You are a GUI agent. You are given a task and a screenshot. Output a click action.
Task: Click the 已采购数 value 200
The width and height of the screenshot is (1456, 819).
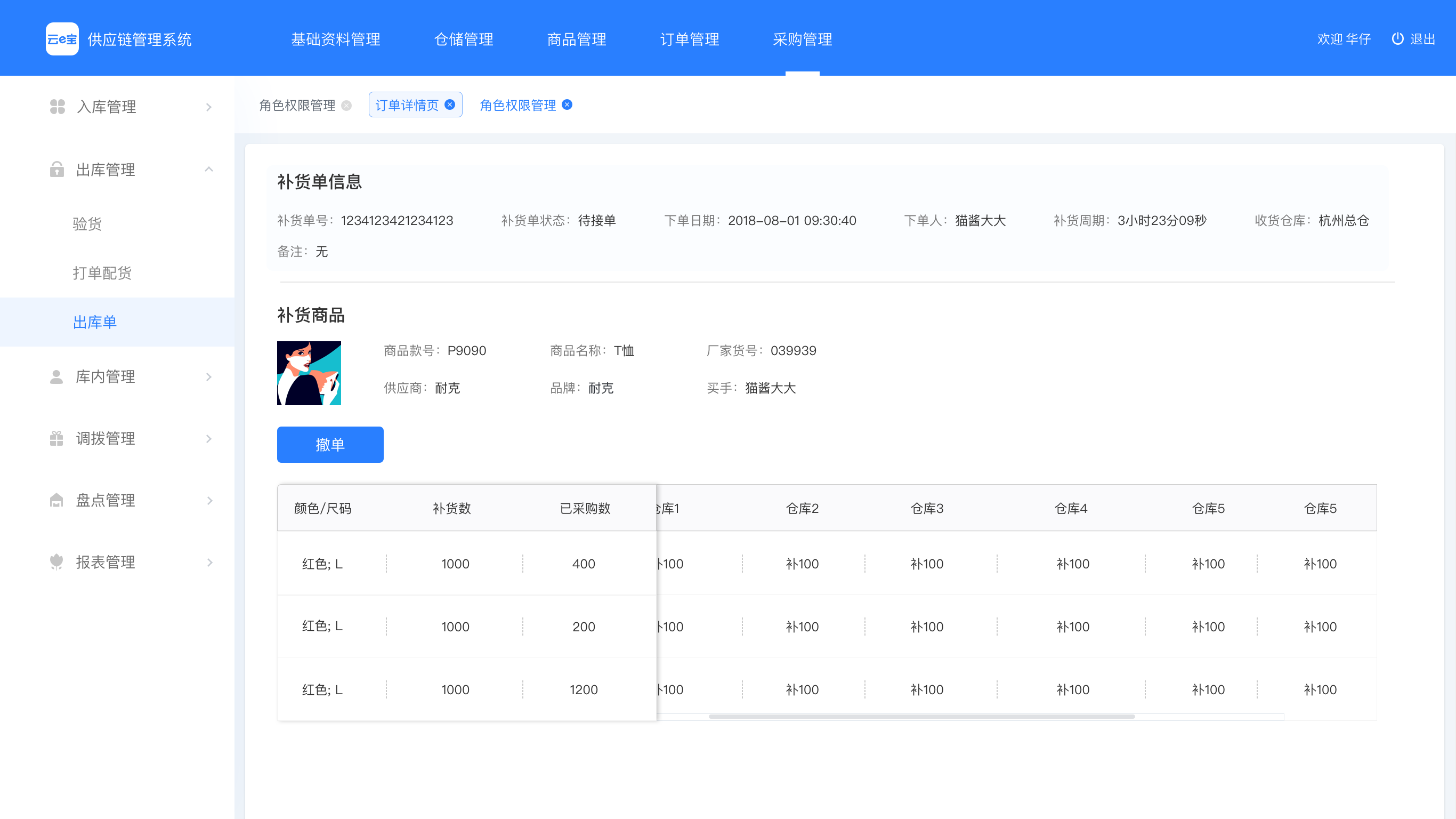tap(584, 627)
